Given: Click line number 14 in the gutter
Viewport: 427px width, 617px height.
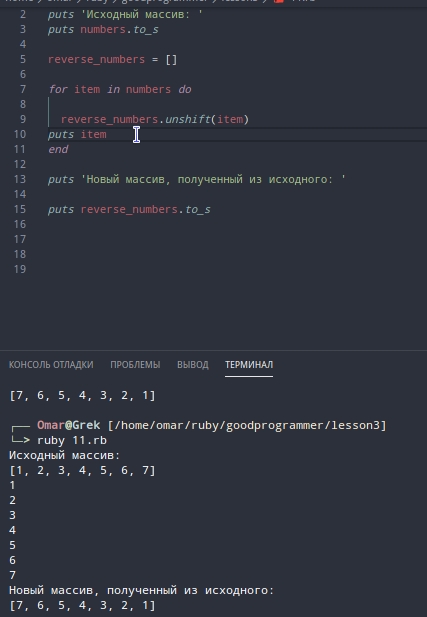Looking at the screenshot, I should click(x=20, y=194).
